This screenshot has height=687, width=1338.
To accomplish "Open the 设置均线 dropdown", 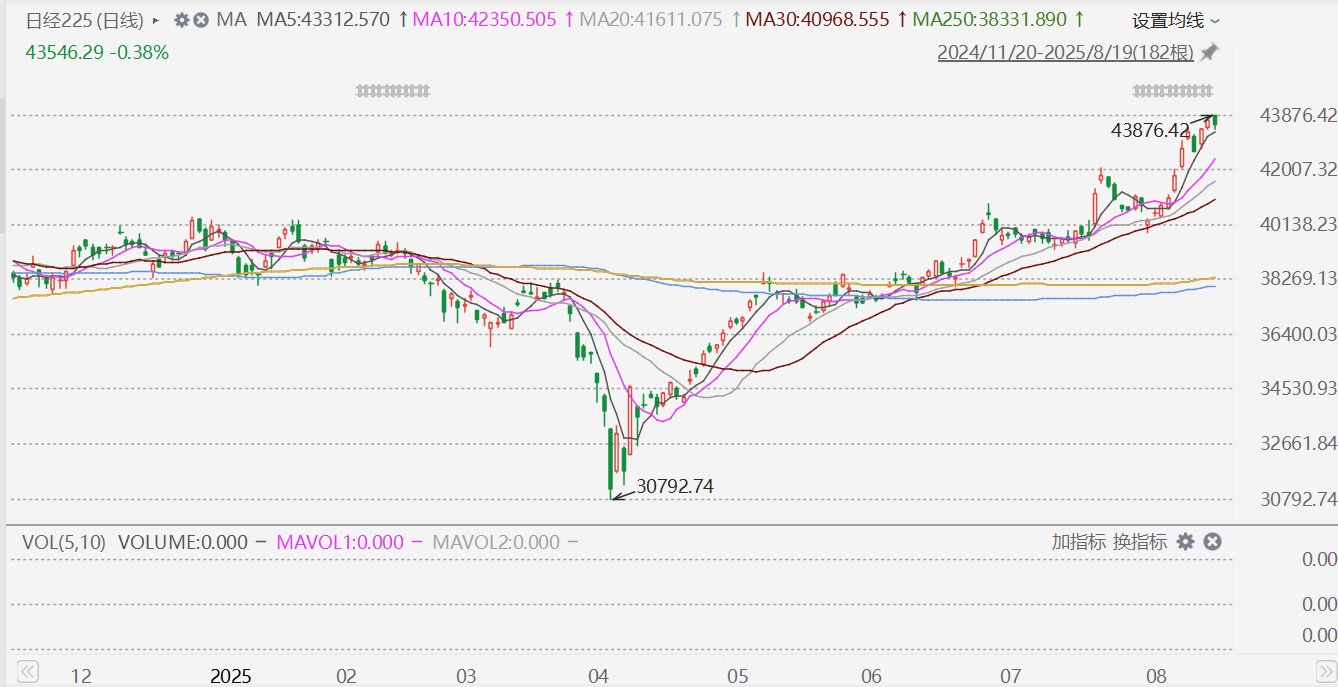I will (1176, 20).
